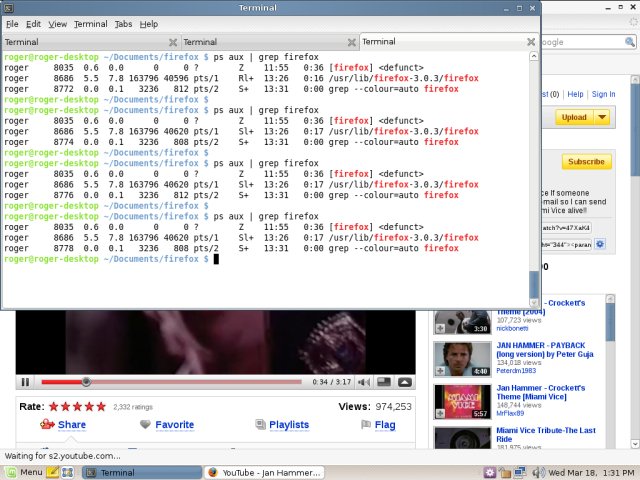Image resolution: width=640 pixels, height=480 pixels.
Task: Switch to the second Terminal tab
Action: [269, 42]
